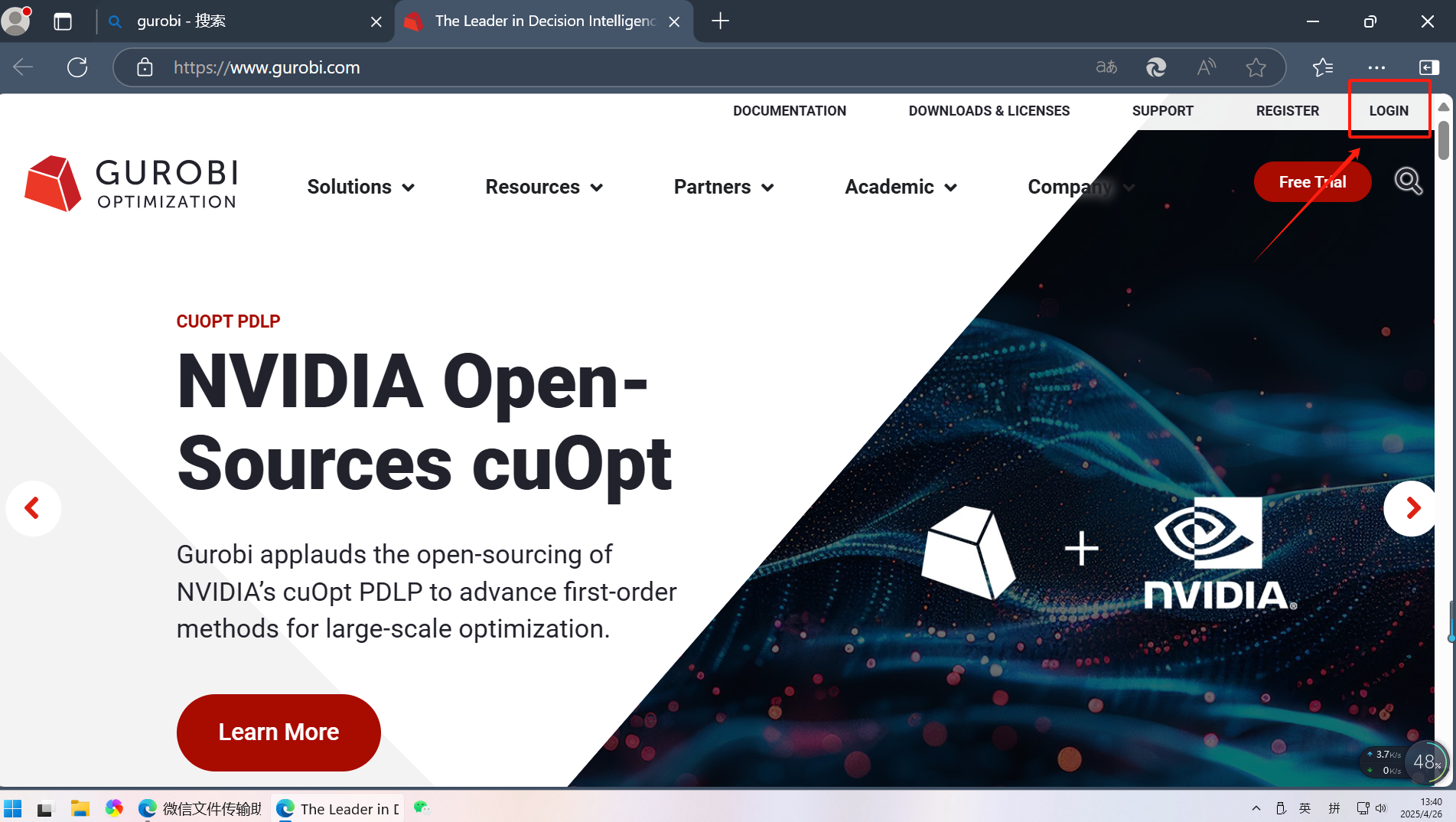Image resolution: width=1456 pixels, height=822 pixels.
Task: Open WeChat from the taskbar
Action: click(422, 807)
